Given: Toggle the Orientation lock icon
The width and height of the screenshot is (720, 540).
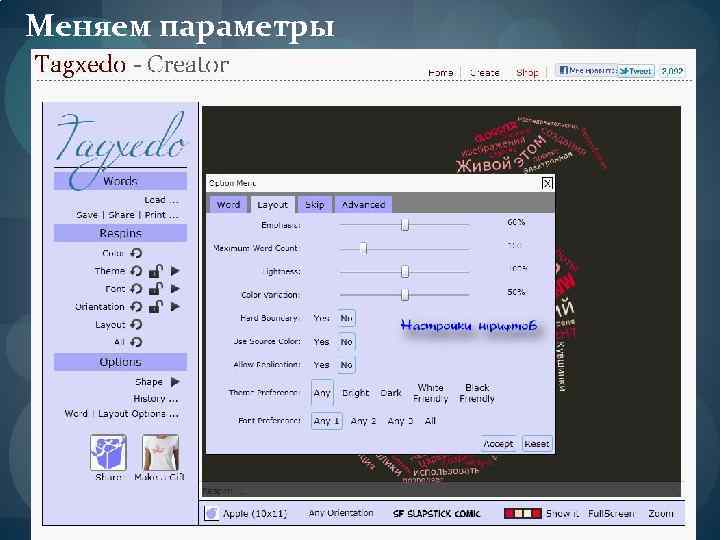Looking at the screenshot, I should coord(156,307).
